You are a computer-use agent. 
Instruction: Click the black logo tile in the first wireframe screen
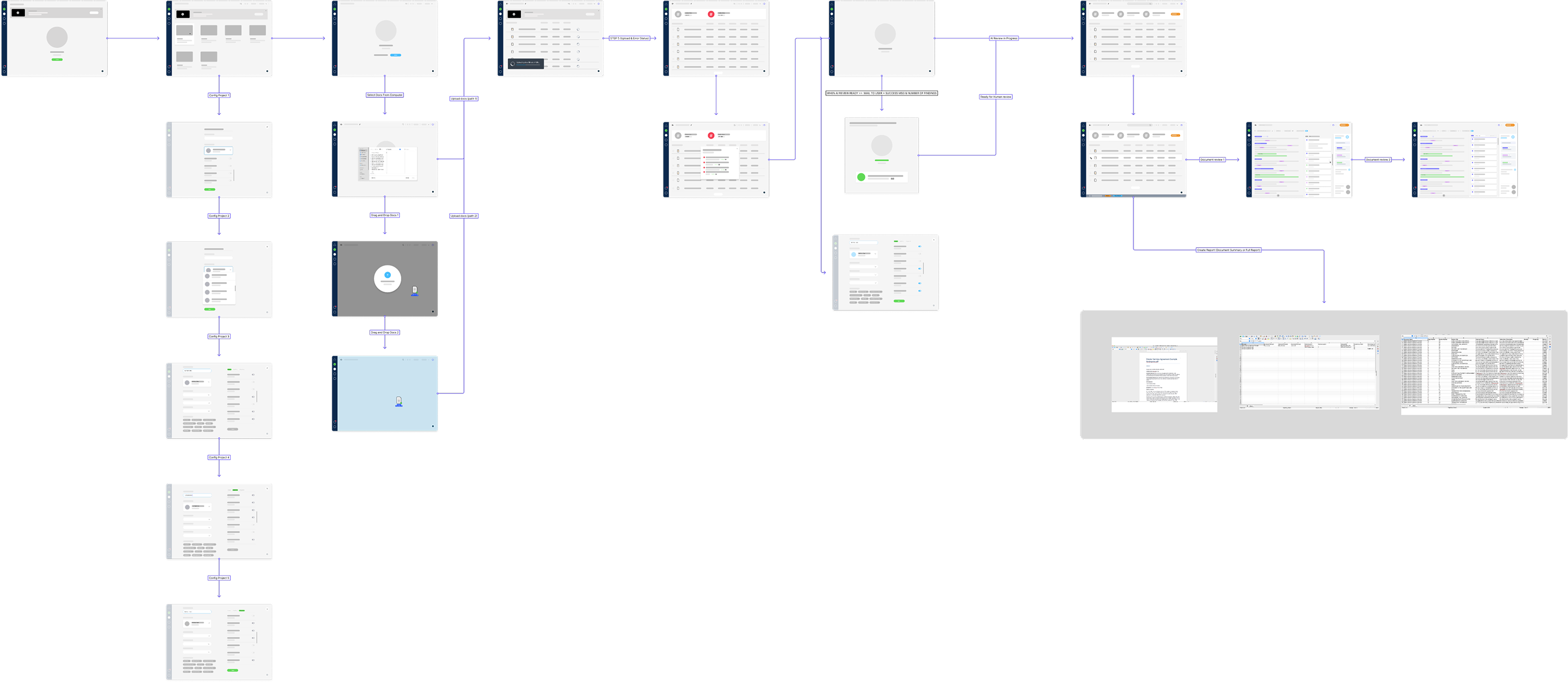(18, 12)
